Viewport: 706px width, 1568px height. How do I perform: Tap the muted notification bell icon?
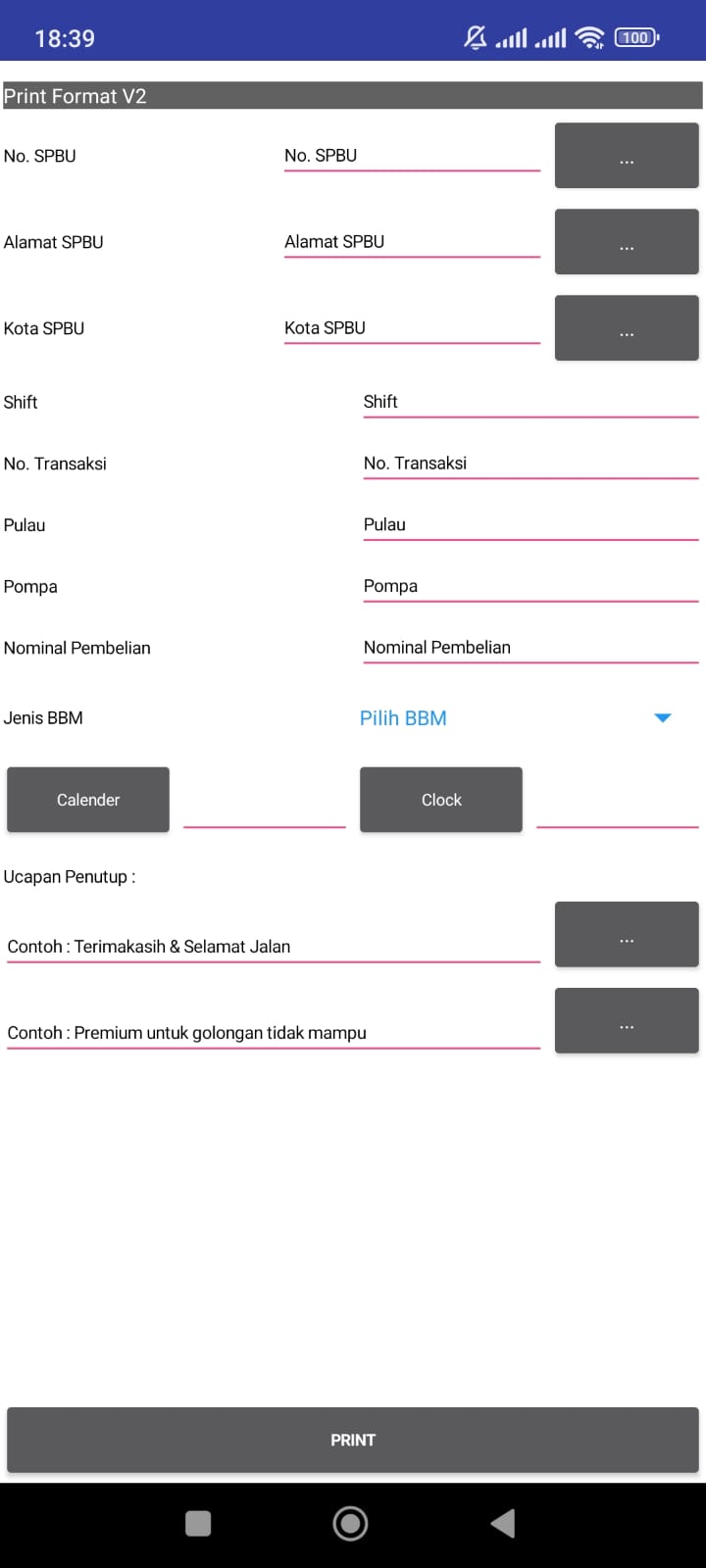[476, 38]
